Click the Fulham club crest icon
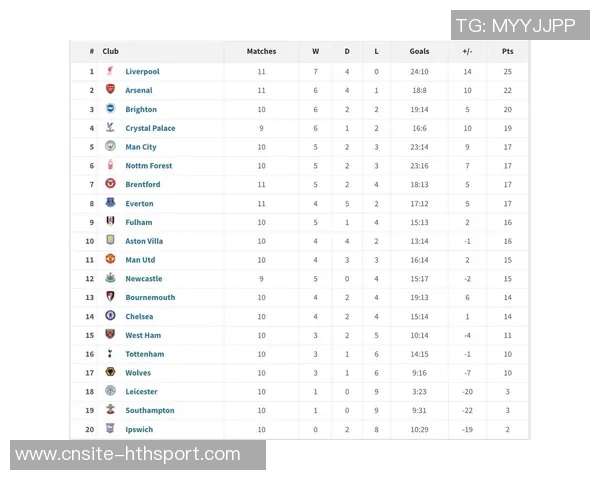This screenshot has height=480, width=600. 110,222
